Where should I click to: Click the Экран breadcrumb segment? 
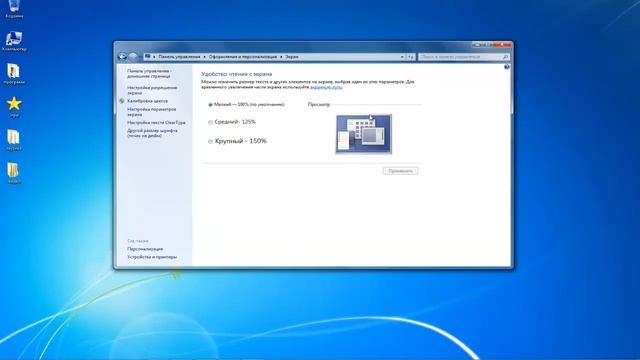coord(291,57)
